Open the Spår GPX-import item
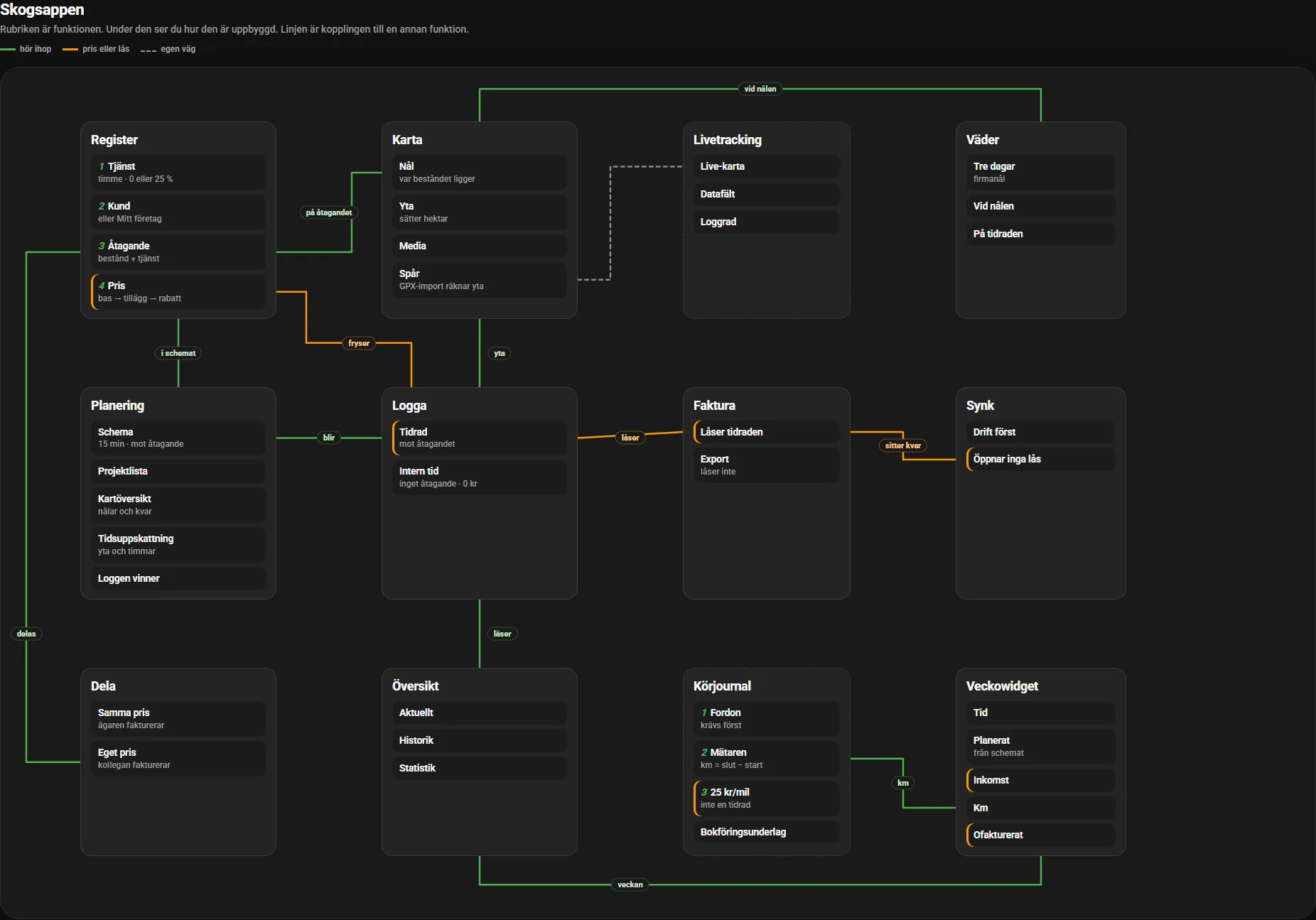Image resolution: width=1316 pixels, height=920 pixels. click(480, 280)
